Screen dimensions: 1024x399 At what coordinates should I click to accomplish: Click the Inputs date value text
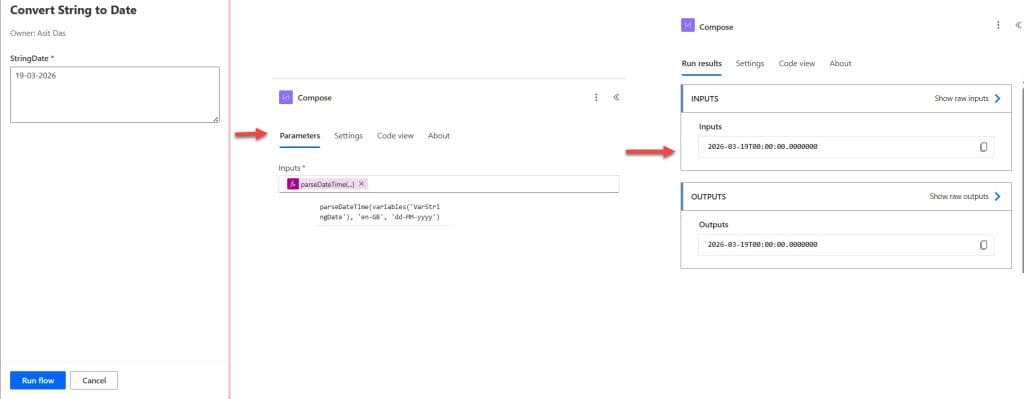[762, 147]
